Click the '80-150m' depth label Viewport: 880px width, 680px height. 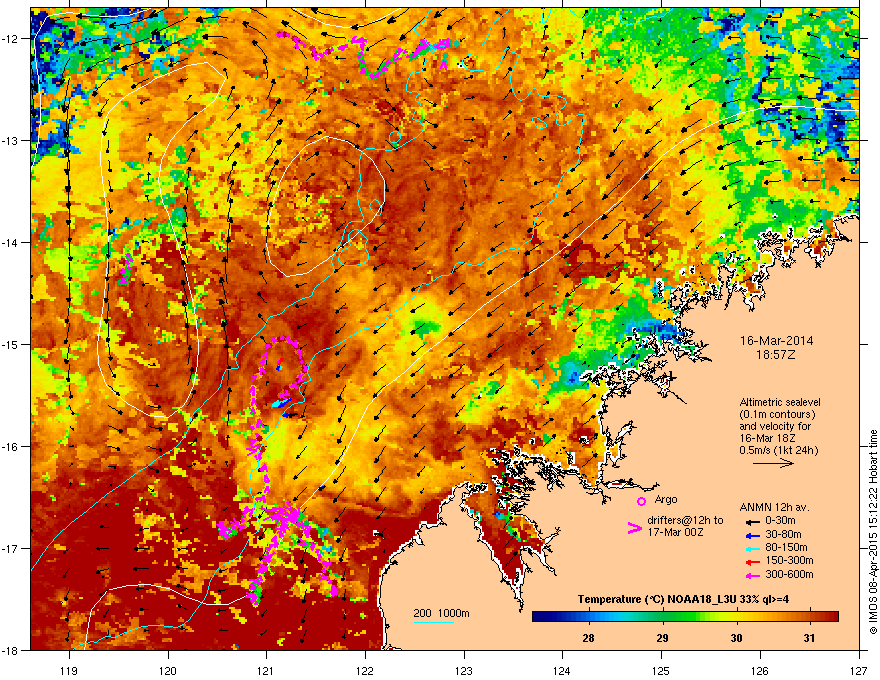tap(786, 548)
